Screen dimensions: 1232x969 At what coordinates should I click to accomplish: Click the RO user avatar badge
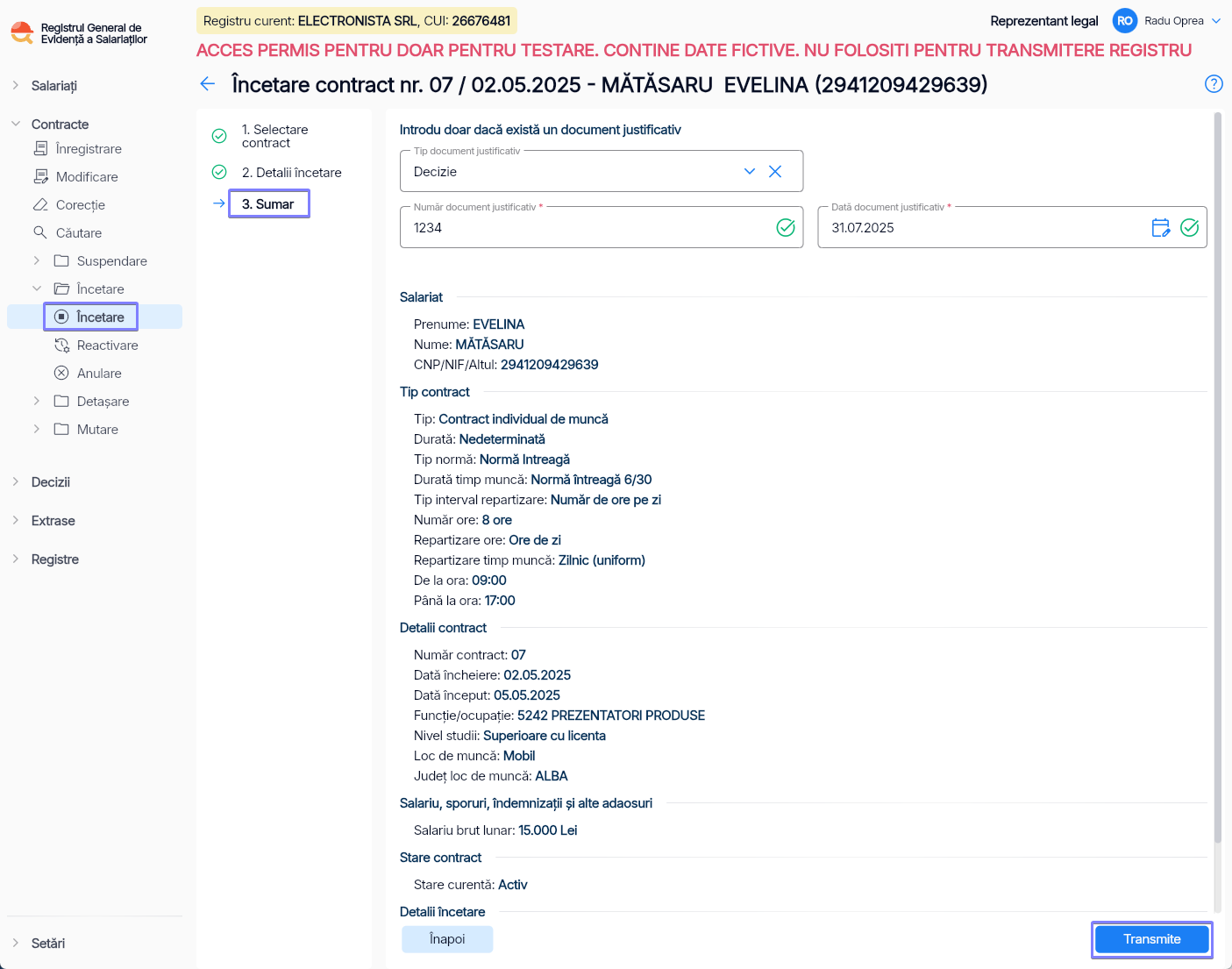click(x=1125, y=21)
